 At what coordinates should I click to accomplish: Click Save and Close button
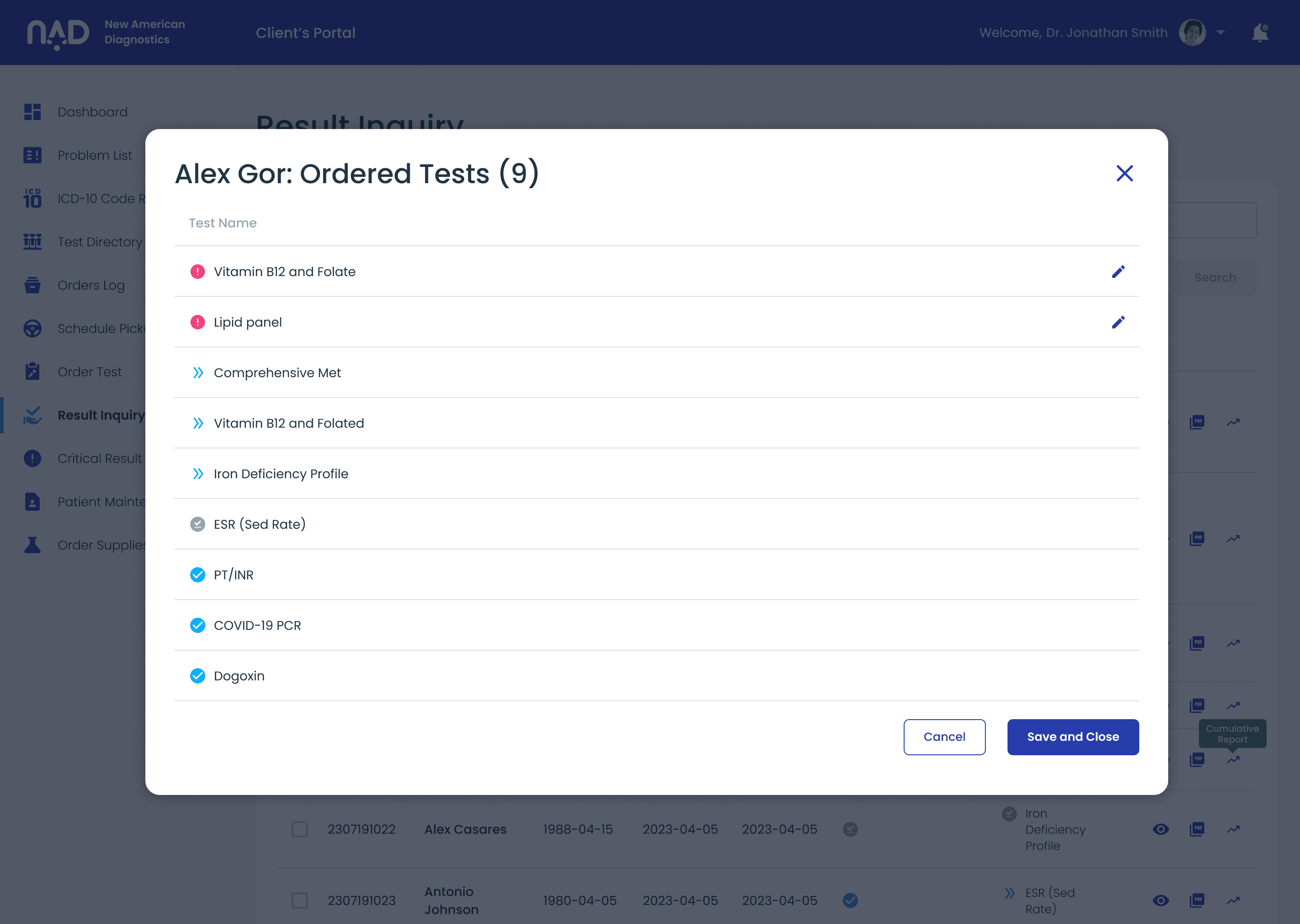tap(1073, 737)
